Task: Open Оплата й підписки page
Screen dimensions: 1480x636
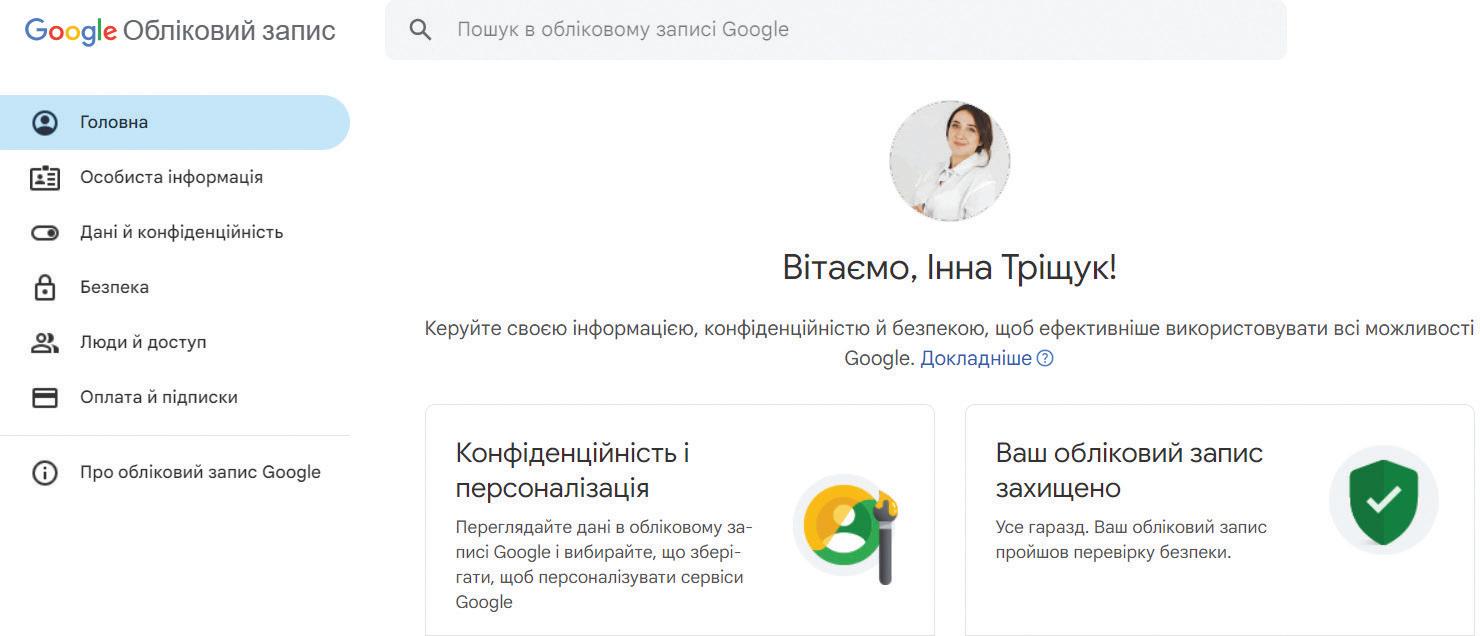Action: pyautogui.click(x=175, y=397)
